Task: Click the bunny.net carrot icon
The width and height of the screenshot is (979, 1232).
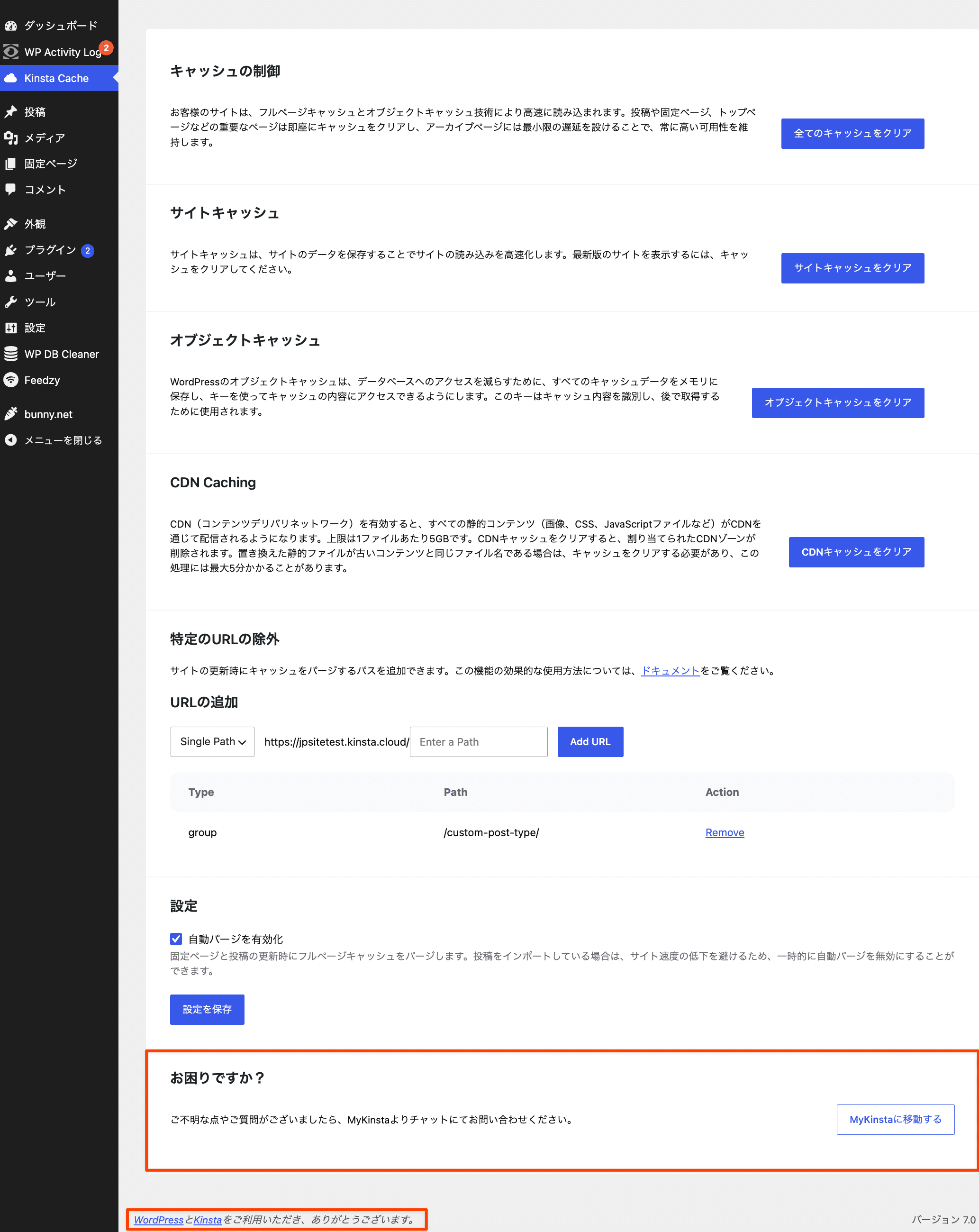Action: [x=11, y=414]
